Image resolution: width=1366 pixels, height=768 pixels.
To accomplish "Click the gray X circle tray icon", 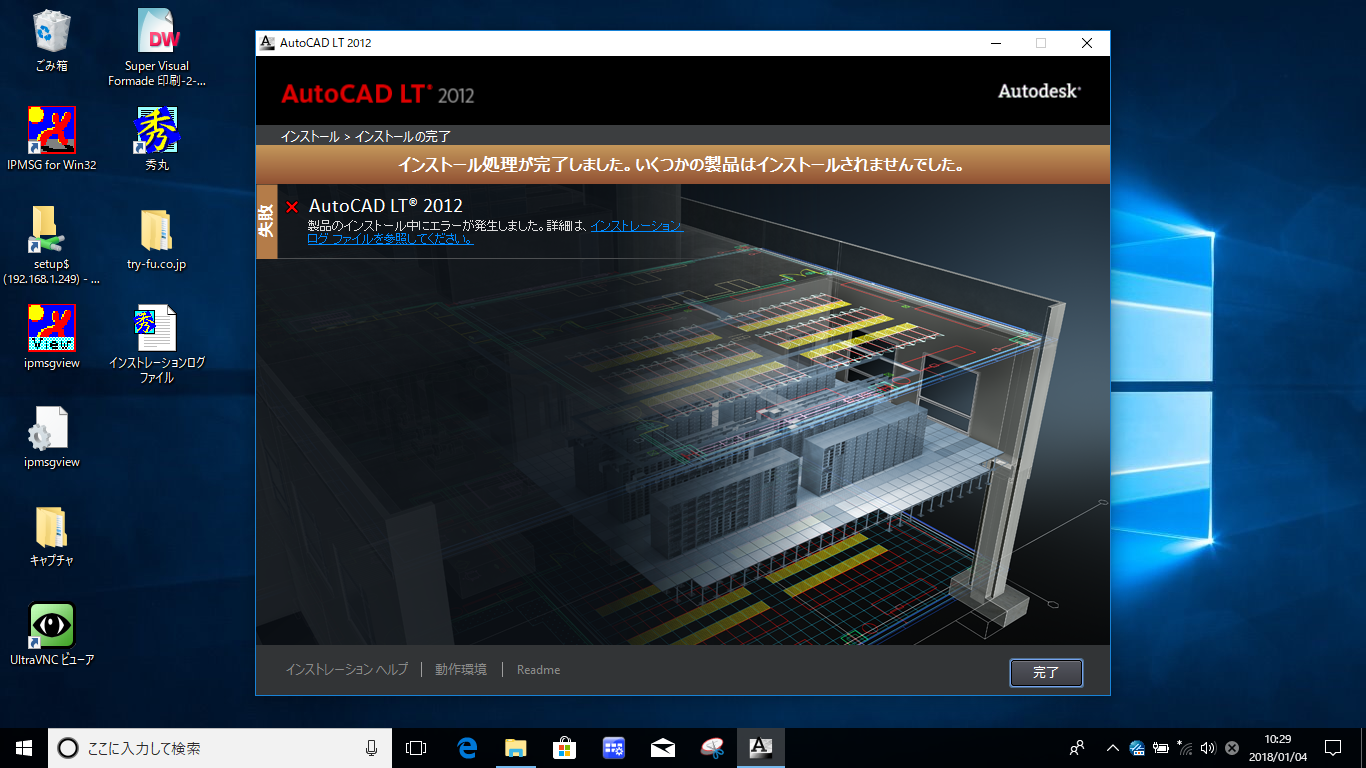I will click(1232, 747).
